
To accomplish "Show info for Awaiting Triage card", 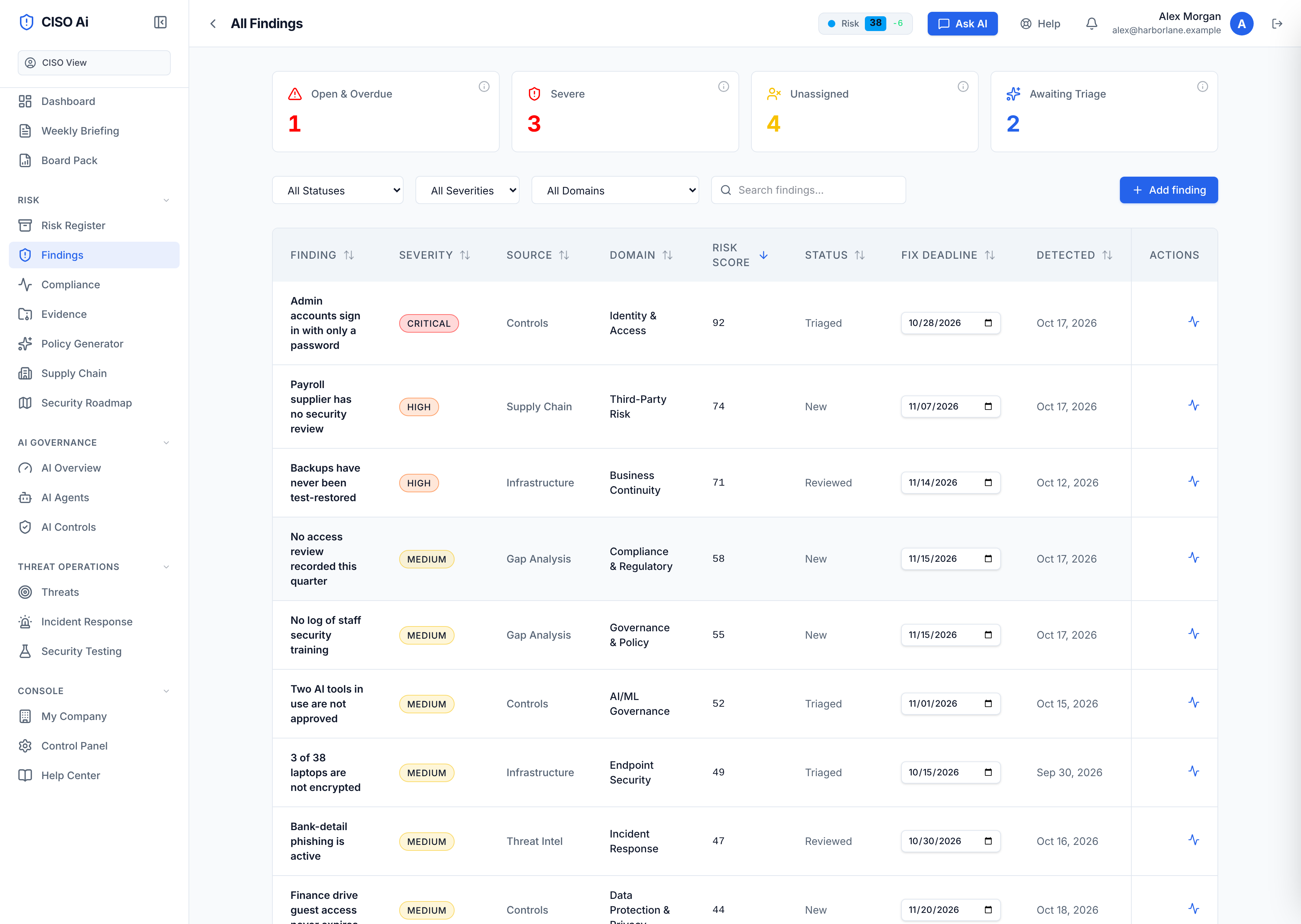I will coord(1203,86).
